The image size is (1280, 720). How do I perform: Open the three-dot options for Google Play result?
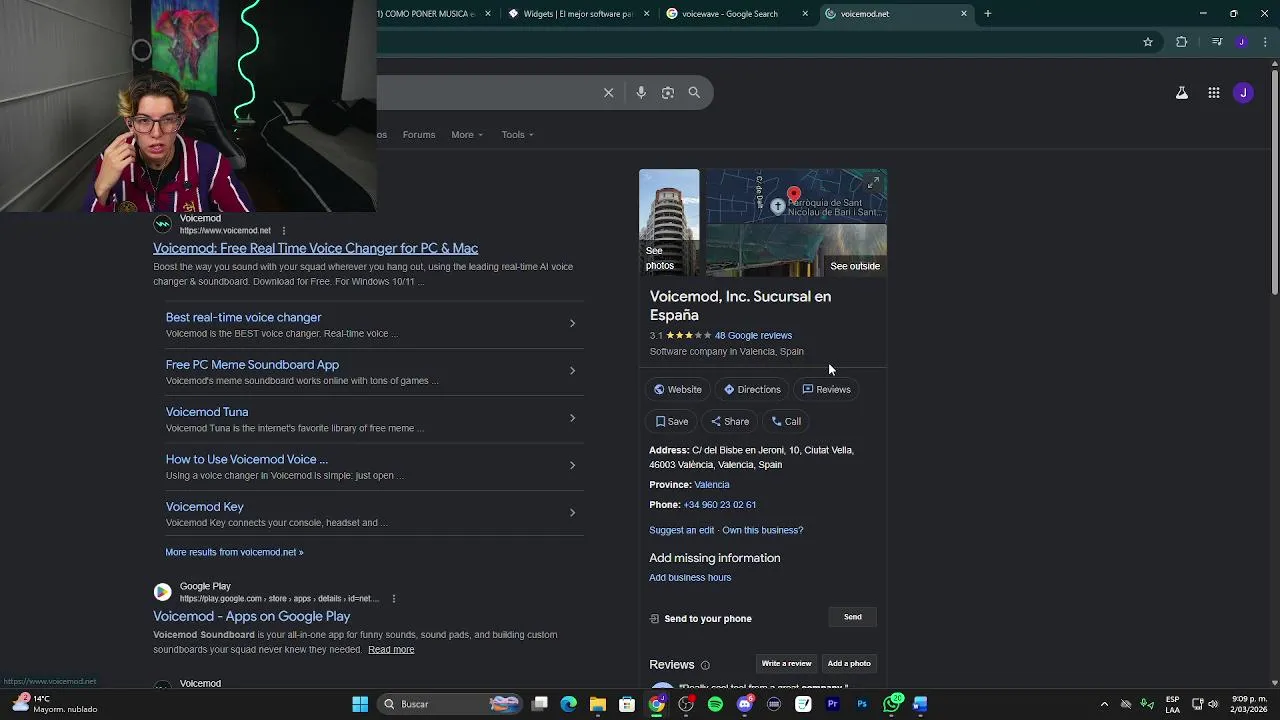point(394,599)
